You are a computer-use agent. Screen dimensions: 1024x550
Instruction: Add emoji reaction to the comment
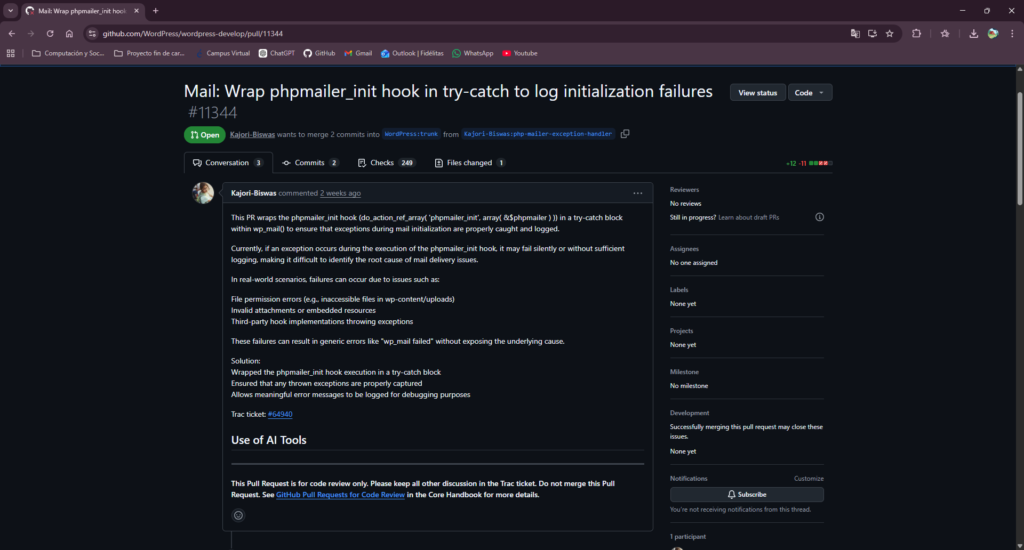point(238,515)
